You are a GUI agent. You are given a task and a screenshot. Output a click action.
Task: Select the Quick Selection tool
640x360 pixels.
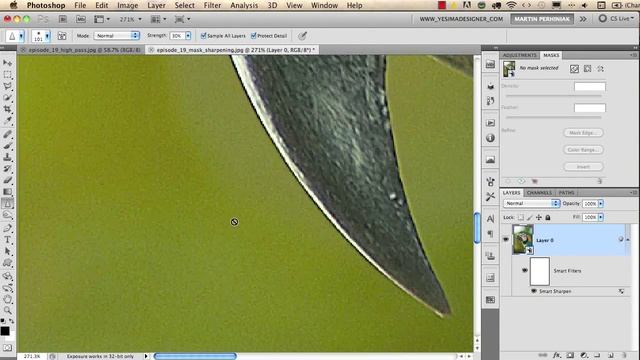pyautogui.click(x=7, y=97)
